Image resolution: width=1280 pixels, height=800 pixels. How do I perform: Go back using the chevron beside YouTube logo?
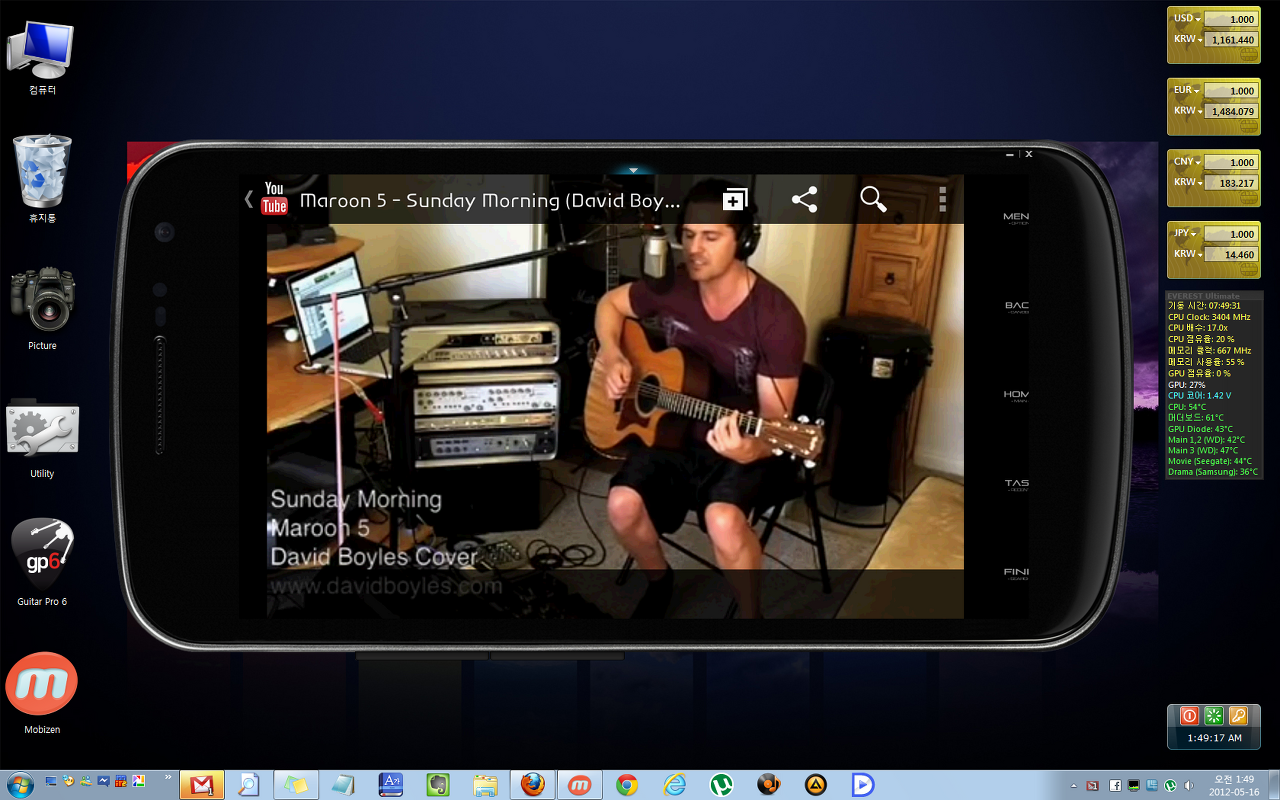pyautogui.click(x=249, y=199)
